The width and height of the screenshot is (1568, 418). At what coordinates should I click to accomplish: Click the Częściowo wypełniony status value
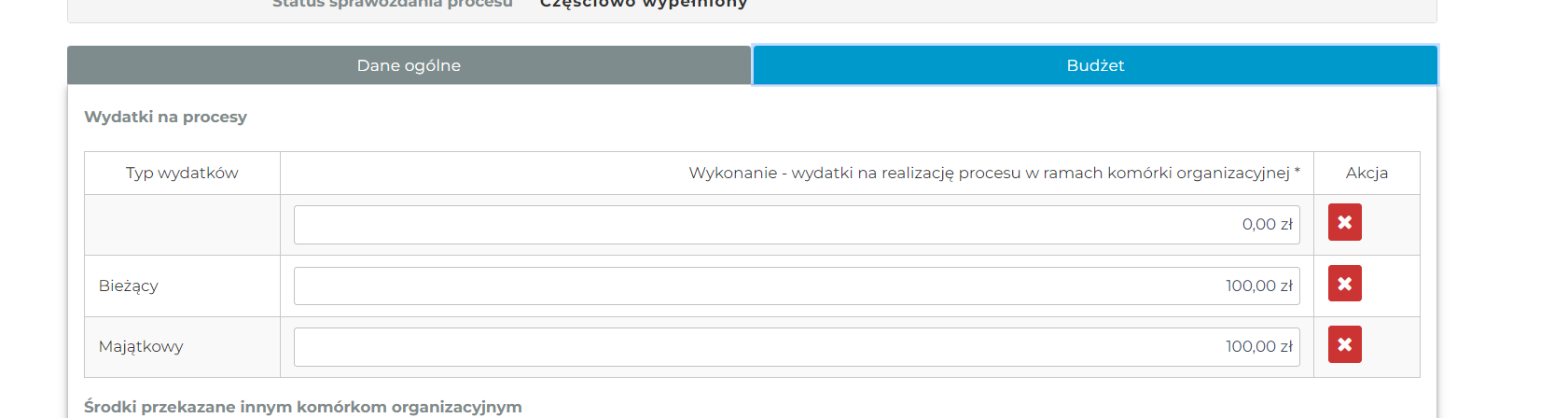pyautogui.click(x=644, y=5)
